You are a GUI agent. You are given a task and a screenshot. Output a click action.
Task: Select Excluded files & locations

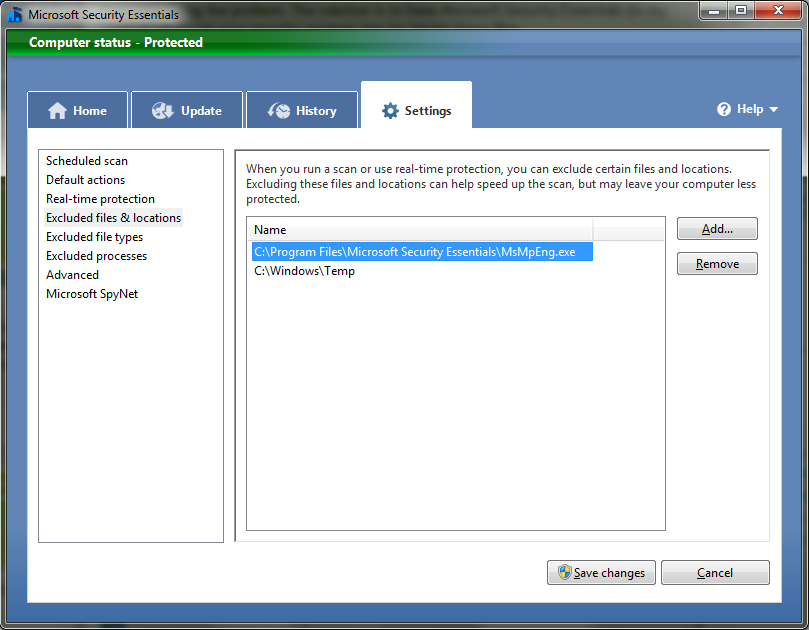tap(114, 218)
